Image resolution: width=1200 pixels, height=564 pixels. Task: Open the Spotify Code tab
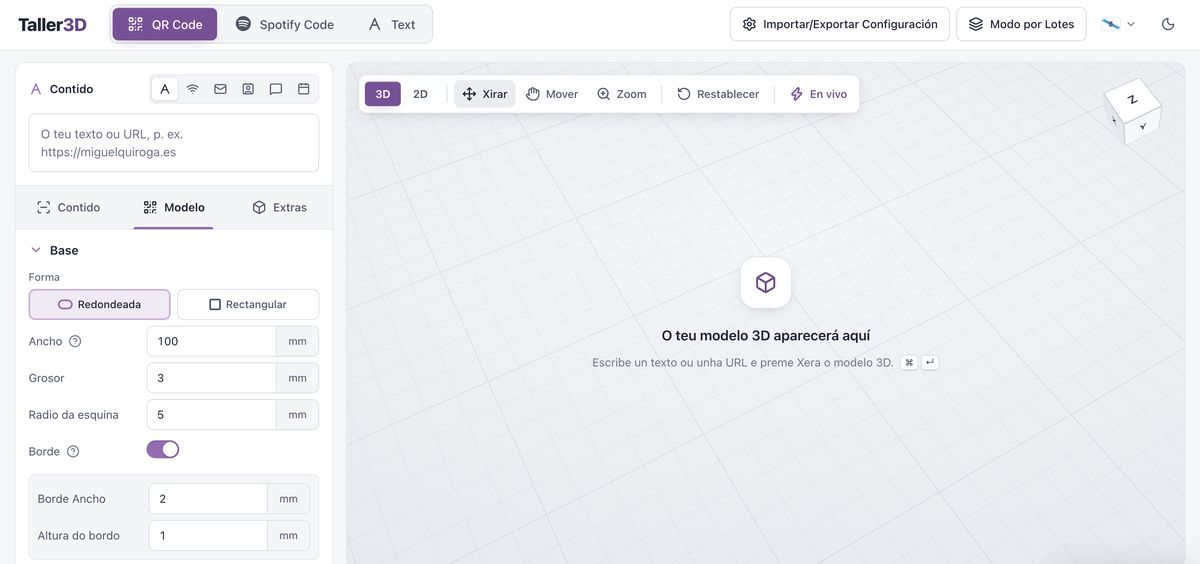[x=285, y=24]
